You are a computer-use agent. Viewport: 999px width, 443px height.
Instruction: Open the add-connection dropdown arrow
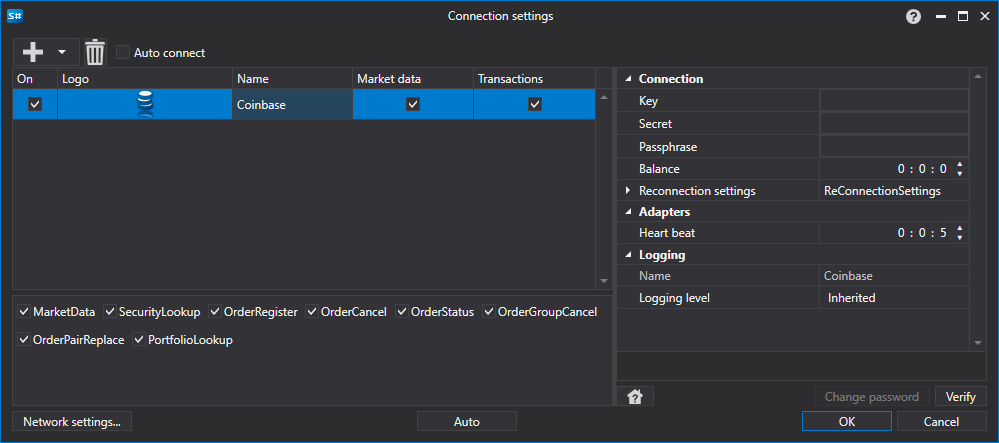tap(62, 52)
